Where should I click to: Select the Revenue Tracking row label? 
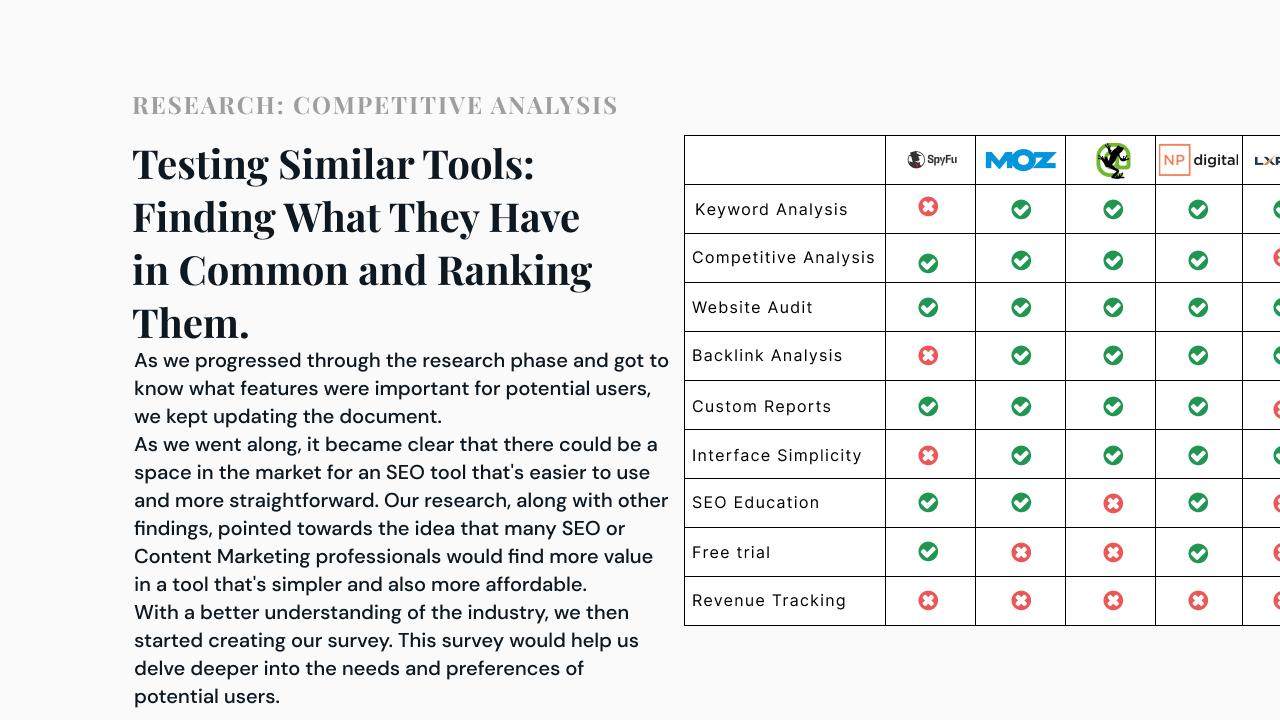click(769, 600)
